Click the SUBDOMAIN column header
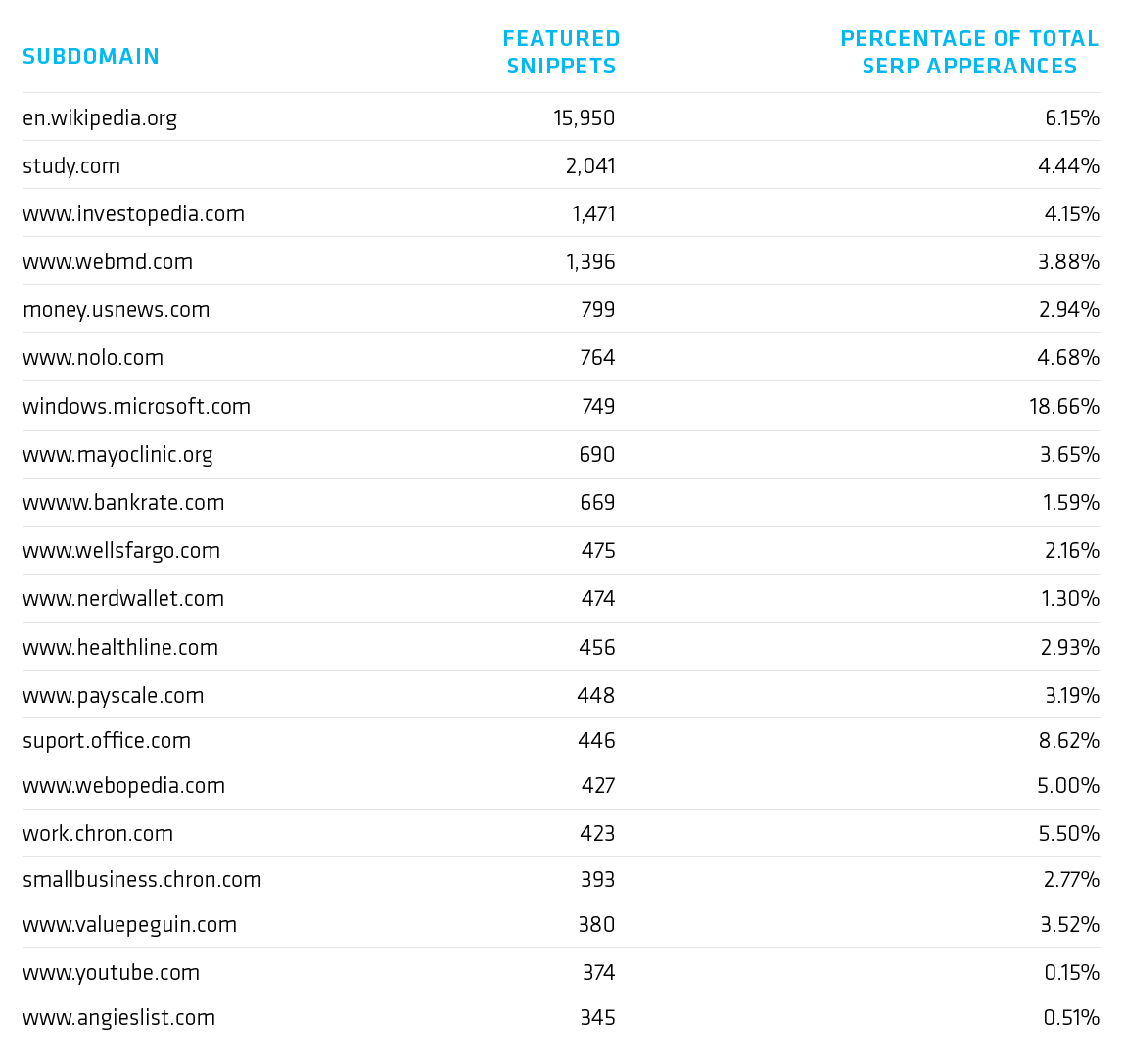Screen dimensions: 1124x1064 click(x=90, y=56)
